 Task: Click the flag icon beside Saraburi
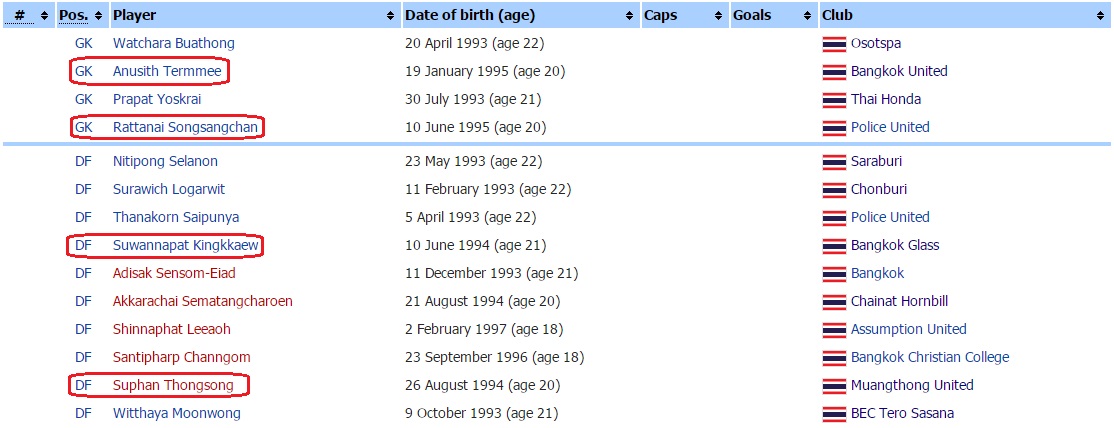tap(834, 162)
